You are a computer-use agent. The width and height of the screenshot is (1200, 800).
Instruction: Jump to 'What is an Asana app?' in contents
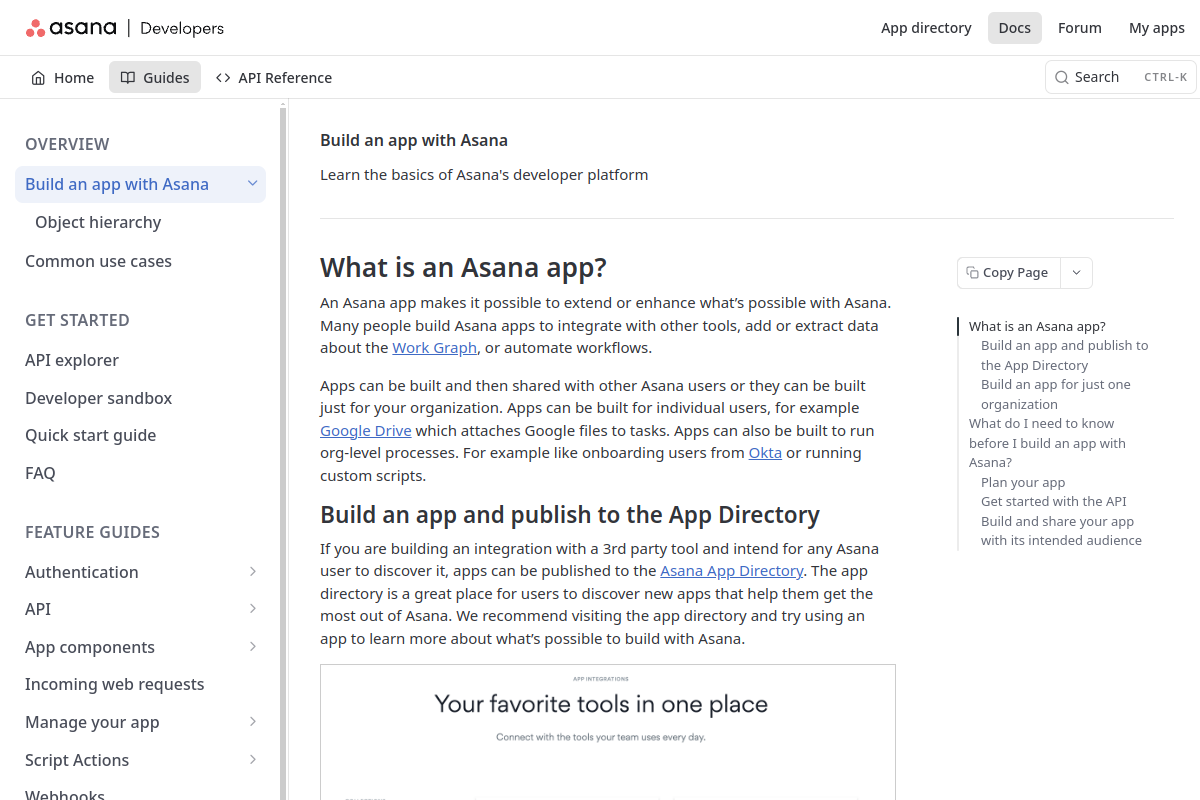[x=1037, y=326]
